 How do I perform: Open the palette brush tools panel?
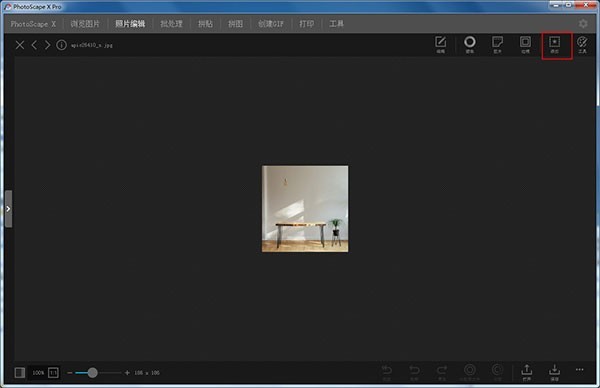582,45
